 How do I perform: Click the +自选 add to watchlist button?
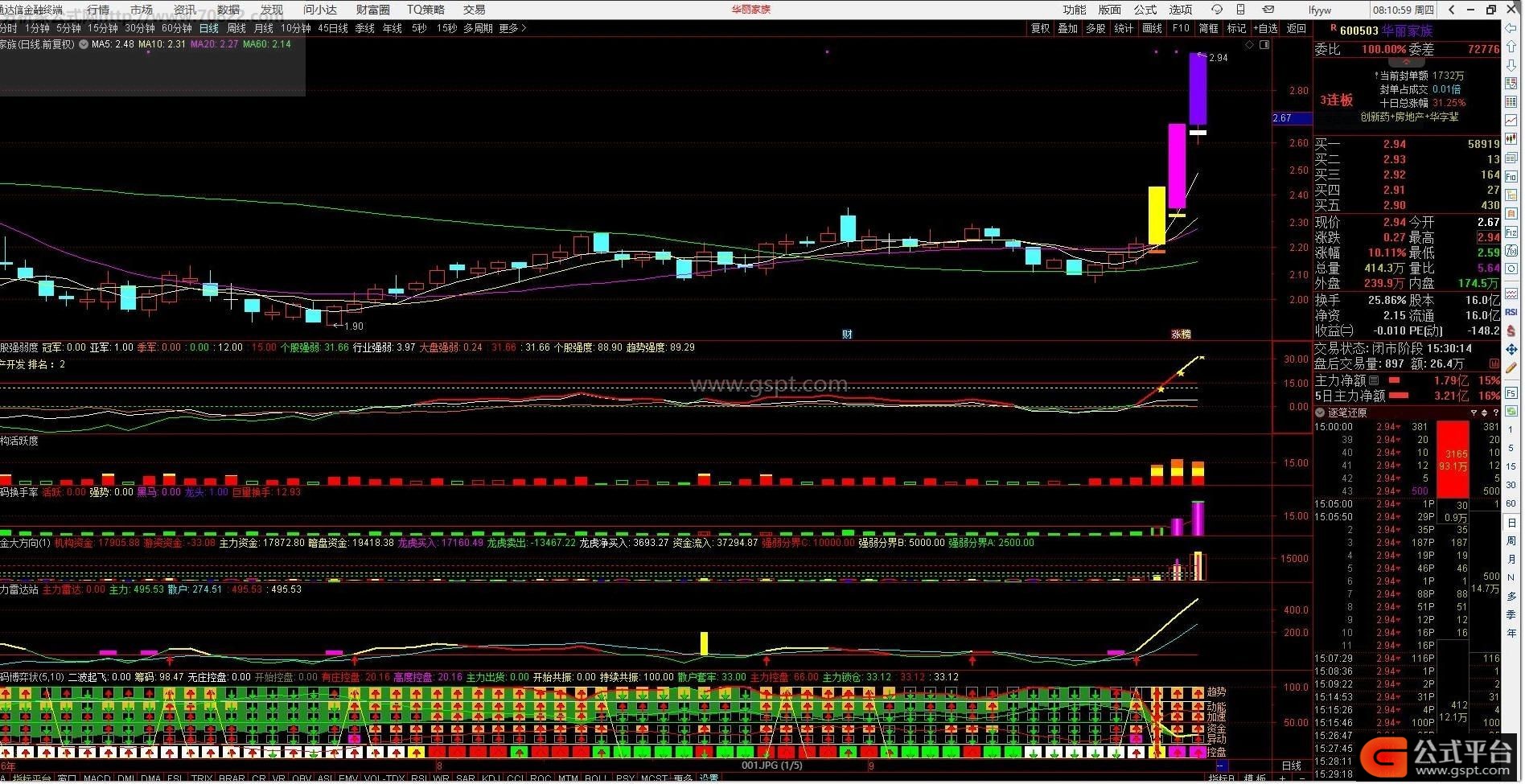[x=1265, y=28]
